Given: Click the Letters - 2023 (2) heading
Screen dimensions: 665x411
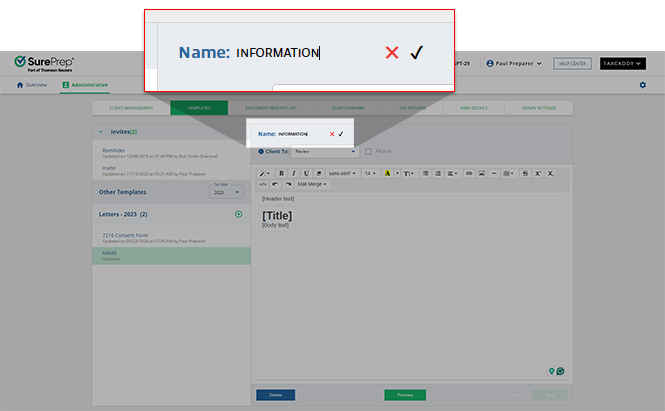Looking at the screenshot, I should 123,214.
